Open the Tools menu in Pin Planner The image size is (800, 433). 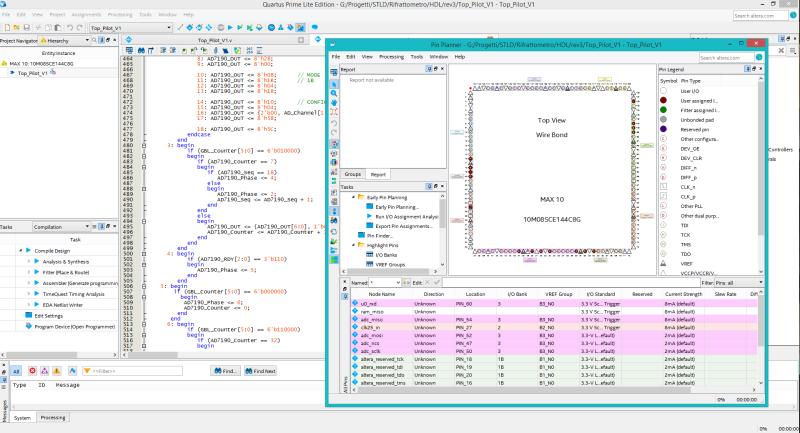pos(417,57)
